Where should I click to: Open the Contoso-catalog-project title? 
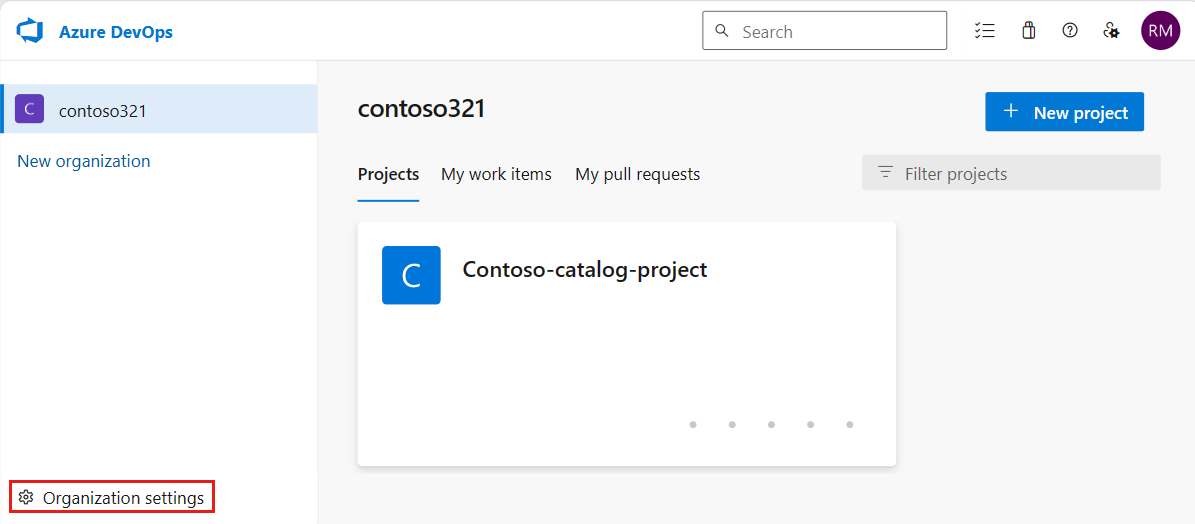(x=585, y=270)
